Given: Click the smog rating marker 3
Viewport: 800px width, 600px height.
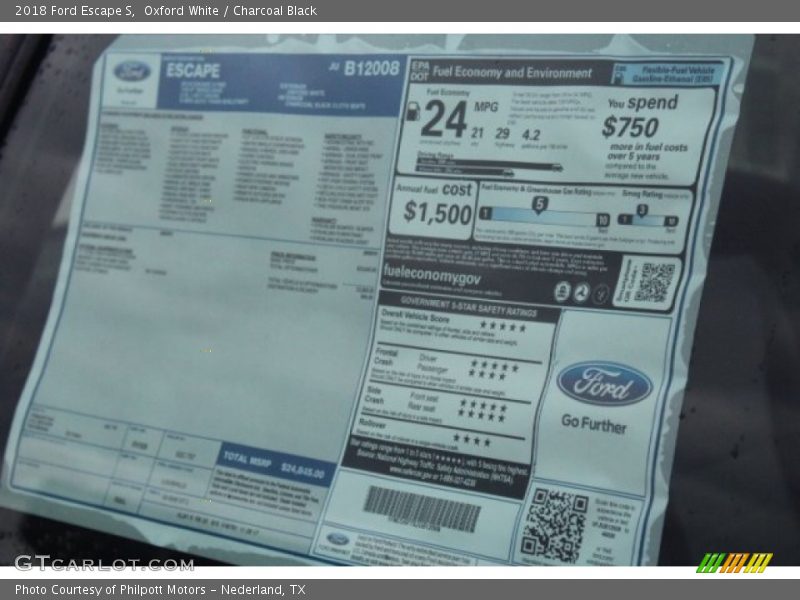Looking at the screenshot, I should pyautogui.click(x=642, y=211).
